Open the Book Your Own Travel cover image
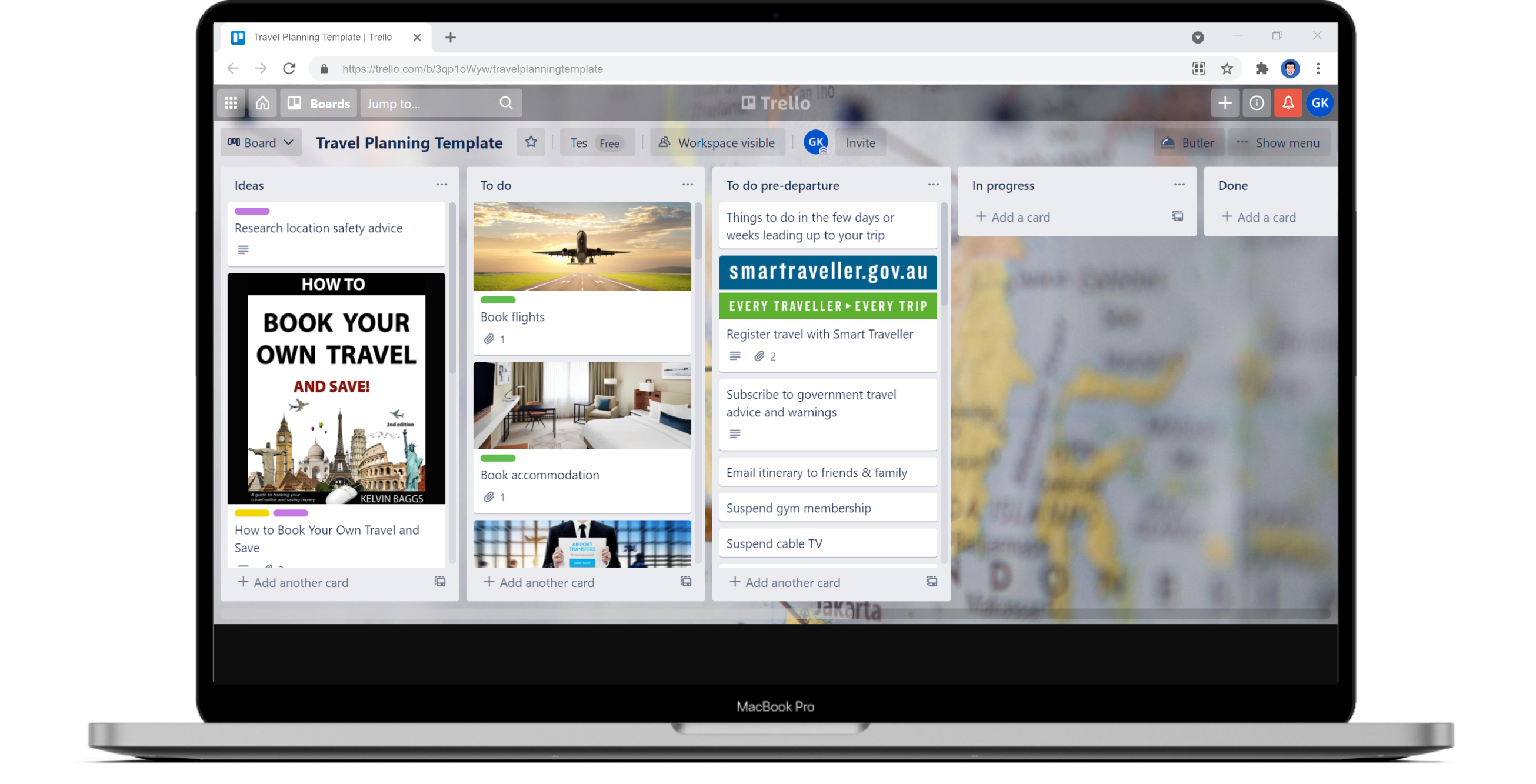The width and height of the screenshot is (1536, 784). coord(336,389)
